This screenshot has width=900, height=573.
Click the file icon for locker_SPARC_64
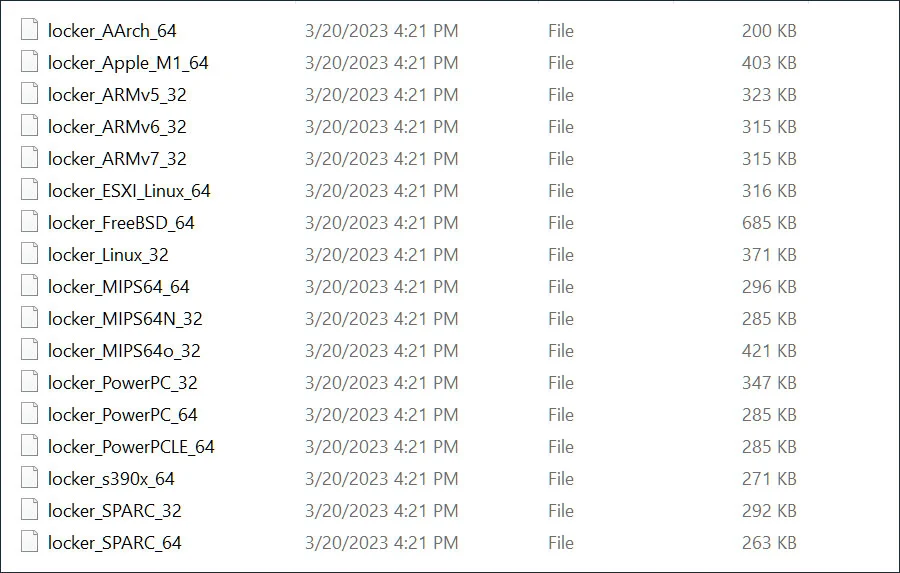(28, 543)
